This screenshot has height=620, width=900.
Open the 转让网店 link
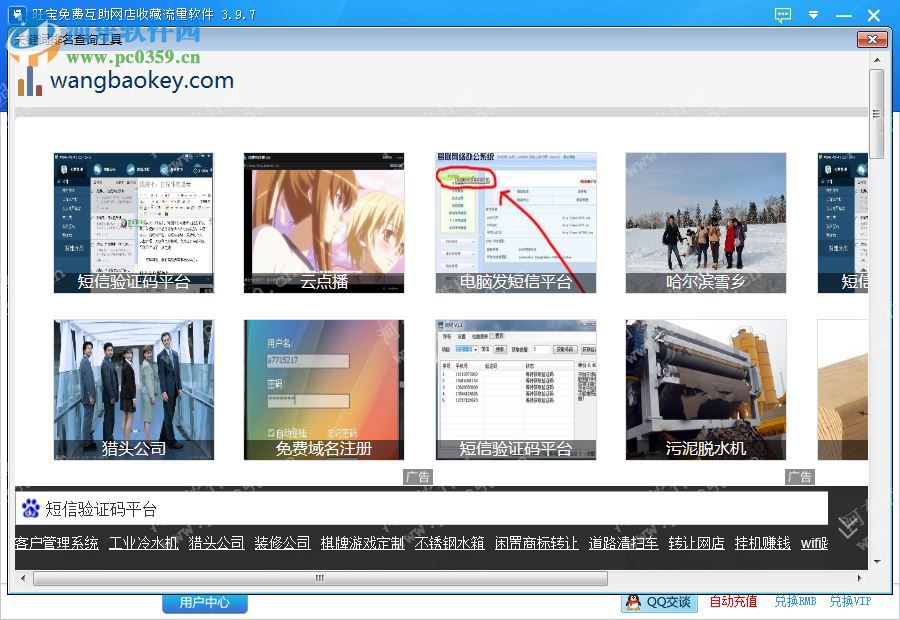pos(696,542)
